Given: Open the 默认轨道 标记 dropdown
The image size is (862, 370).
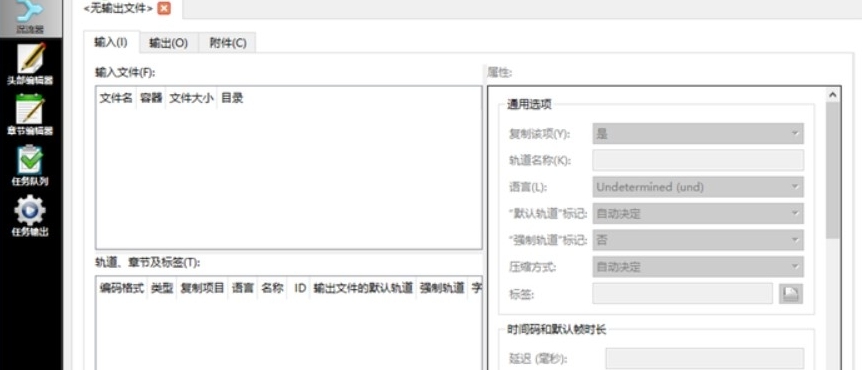Looking at the screenshot, I should [698, 213].
